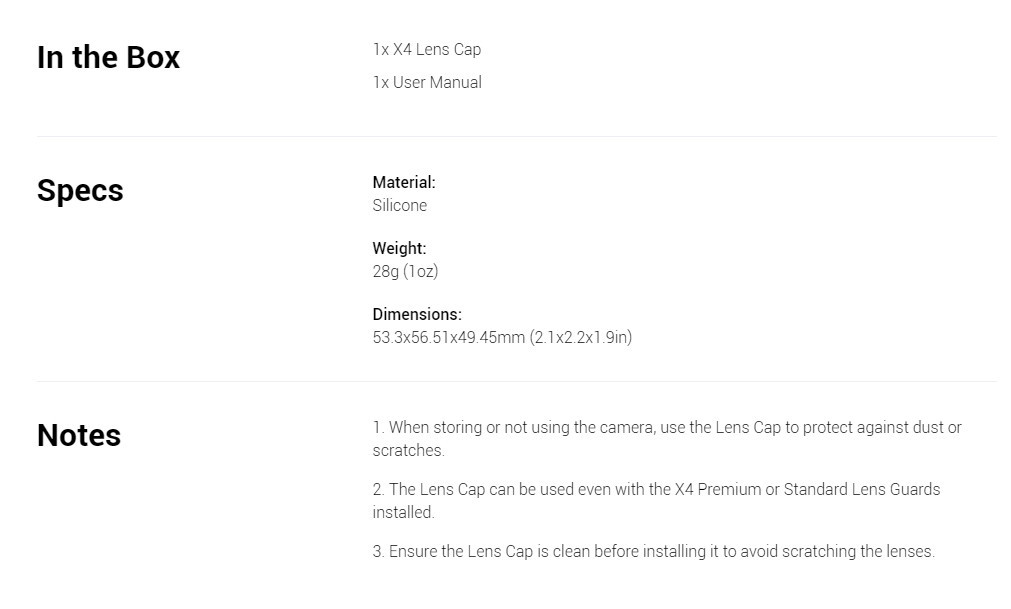Image resolution: width=1011 pixels, height=609 pixels.
Task: Click the "Specs" section heading
Action: pos(80,191)
